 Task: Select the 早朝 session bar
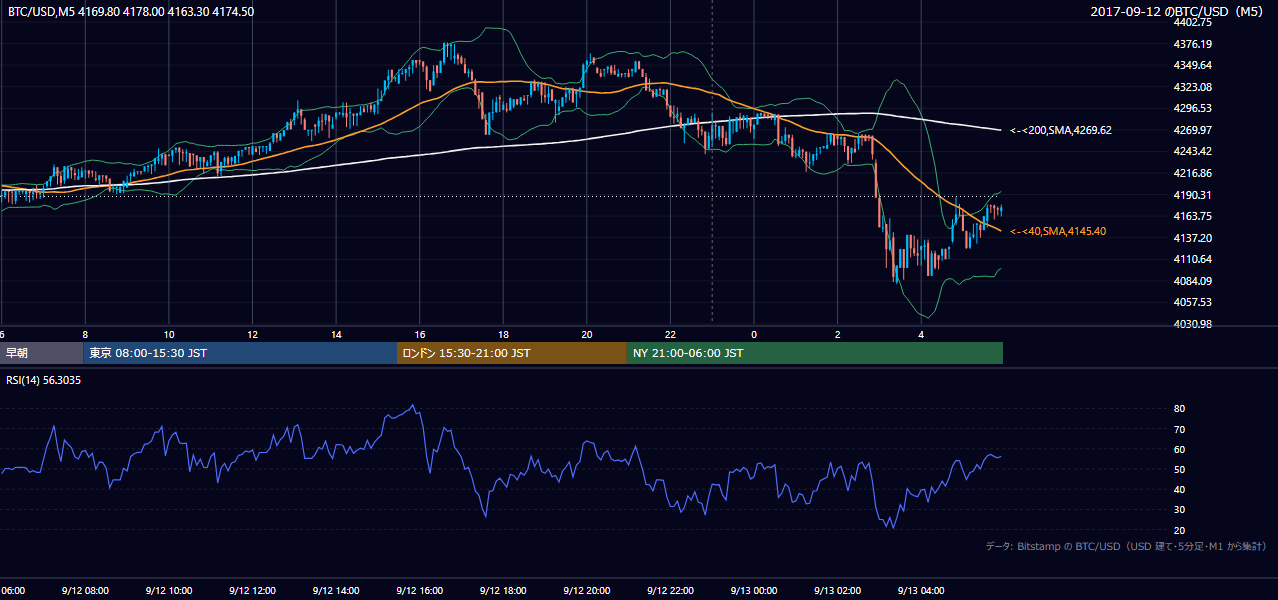pyautogui.click(x=41, y=353)
